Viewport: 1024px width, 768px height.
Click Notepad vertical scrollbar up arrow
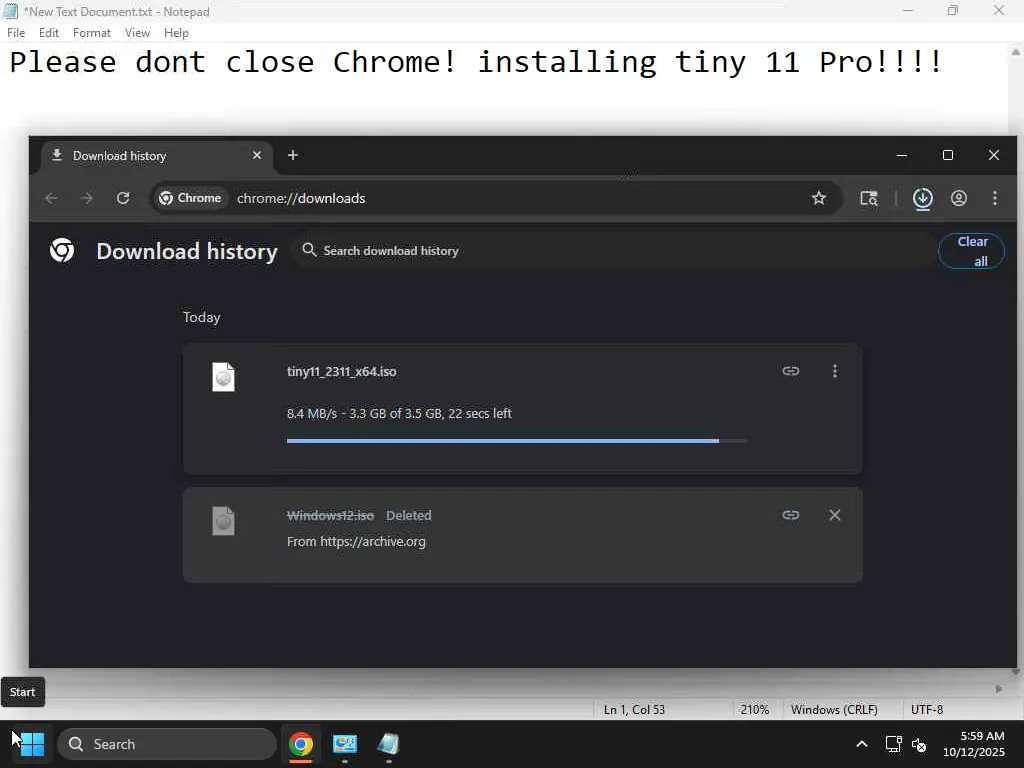(x=1016, y=52)
